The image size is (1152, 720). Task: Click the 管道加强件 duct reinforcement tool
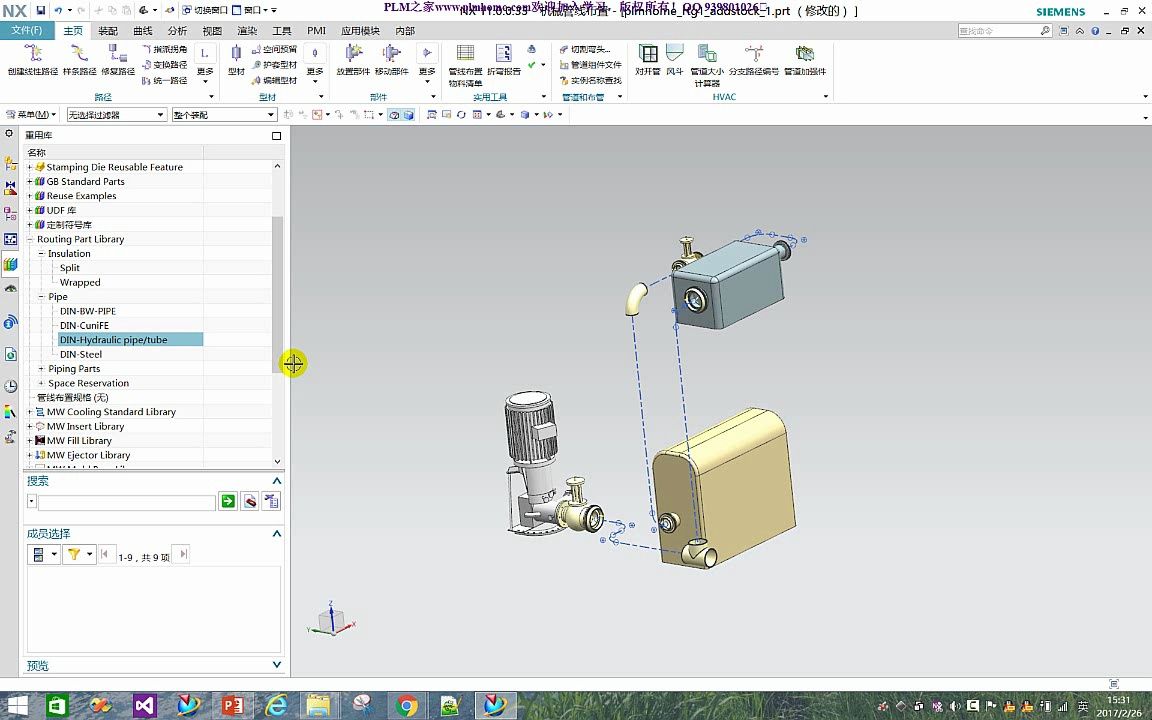(805, 60)
